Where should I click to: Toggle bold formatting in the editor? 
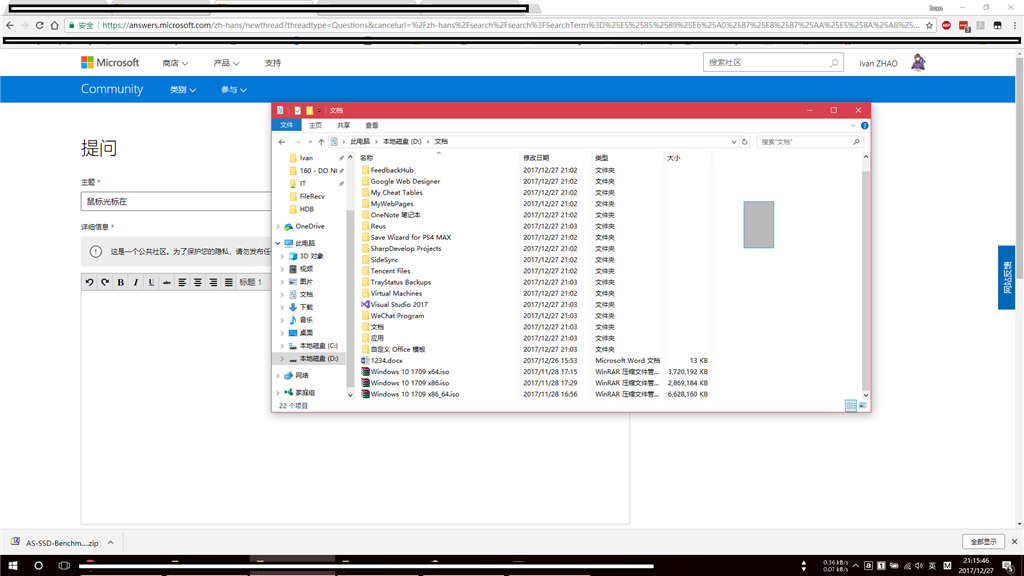pos(121,282)
